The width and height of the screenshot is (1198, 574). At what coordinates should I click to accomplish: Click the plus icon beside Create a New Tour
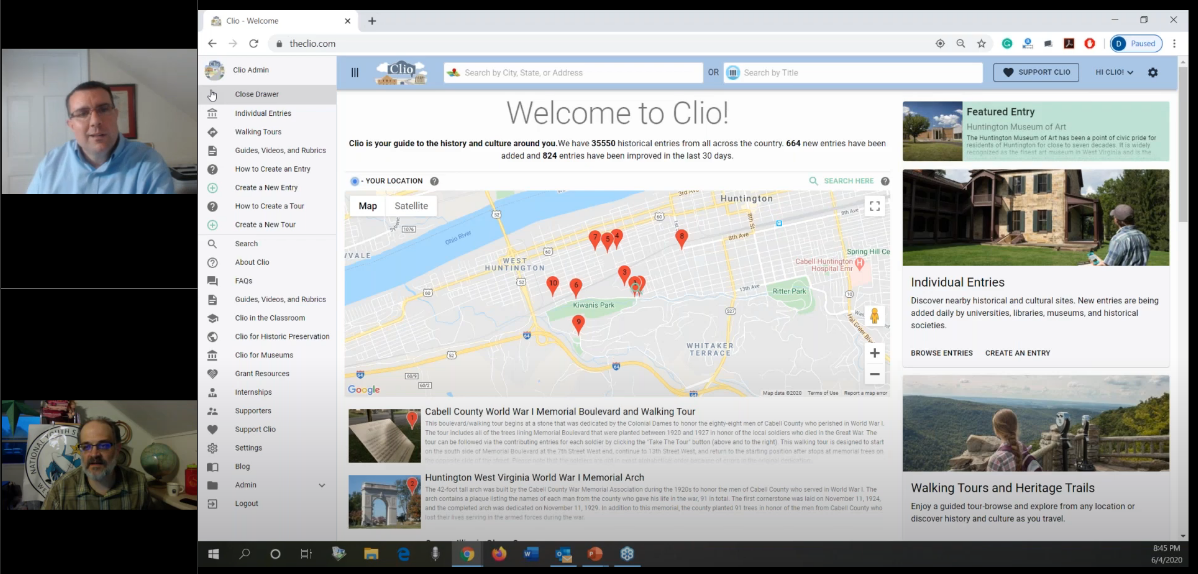212,225
